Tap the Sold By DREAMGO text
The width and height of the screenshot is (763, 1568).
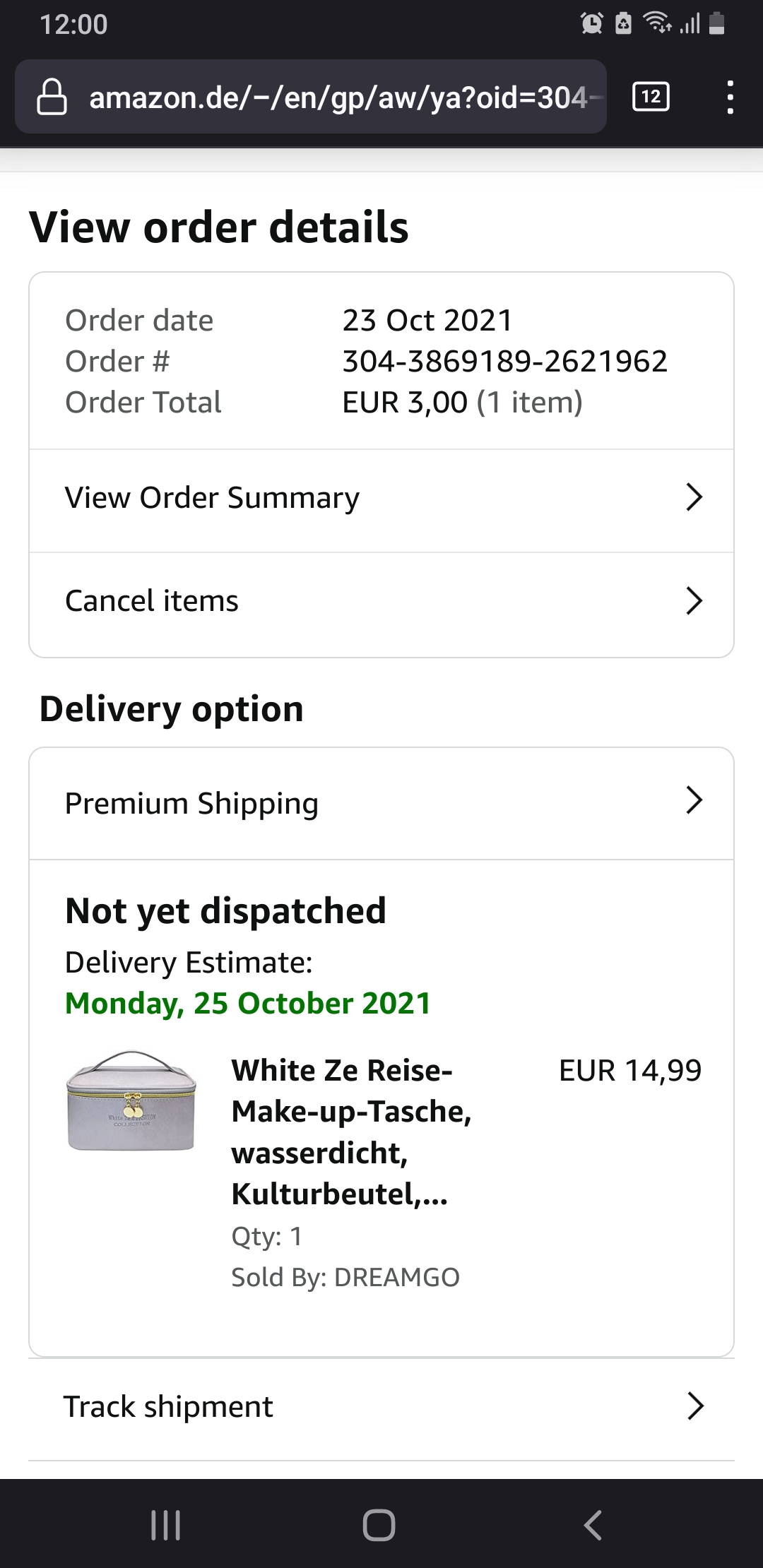click(345, 1277)
